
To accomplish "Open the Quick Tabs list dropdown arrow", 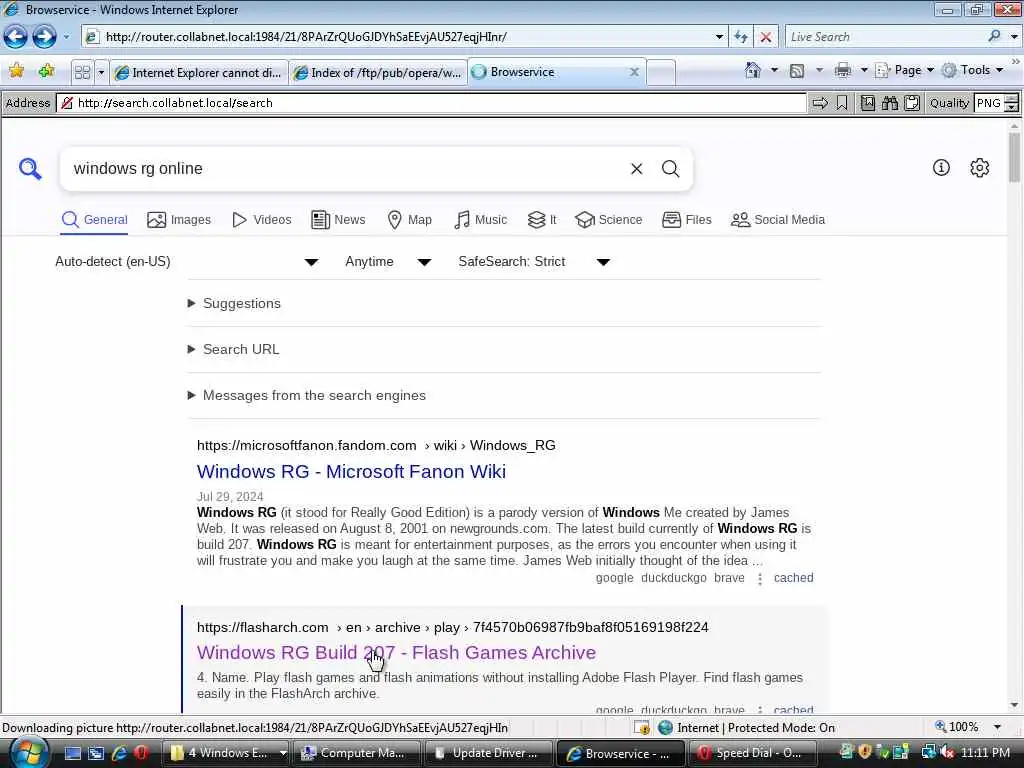I will [x=101, y=72].
